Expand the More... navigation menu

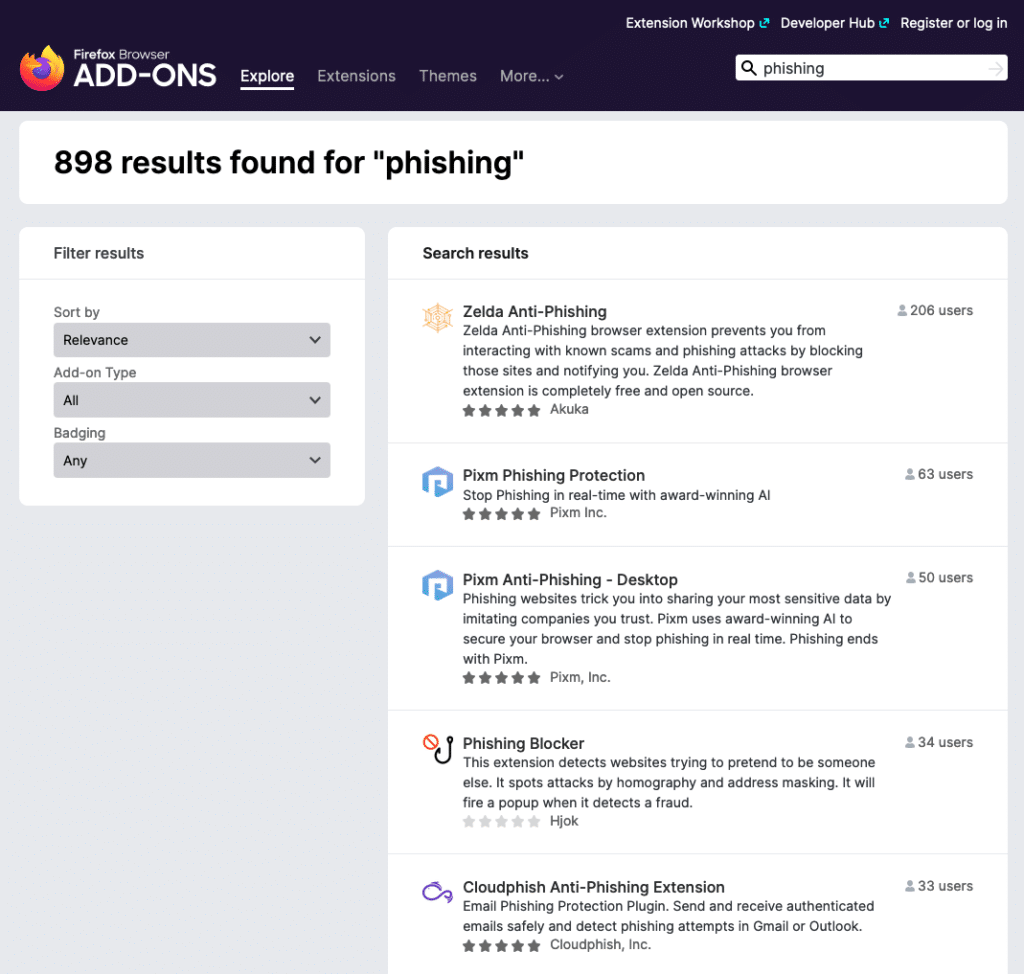click(532, 76)
